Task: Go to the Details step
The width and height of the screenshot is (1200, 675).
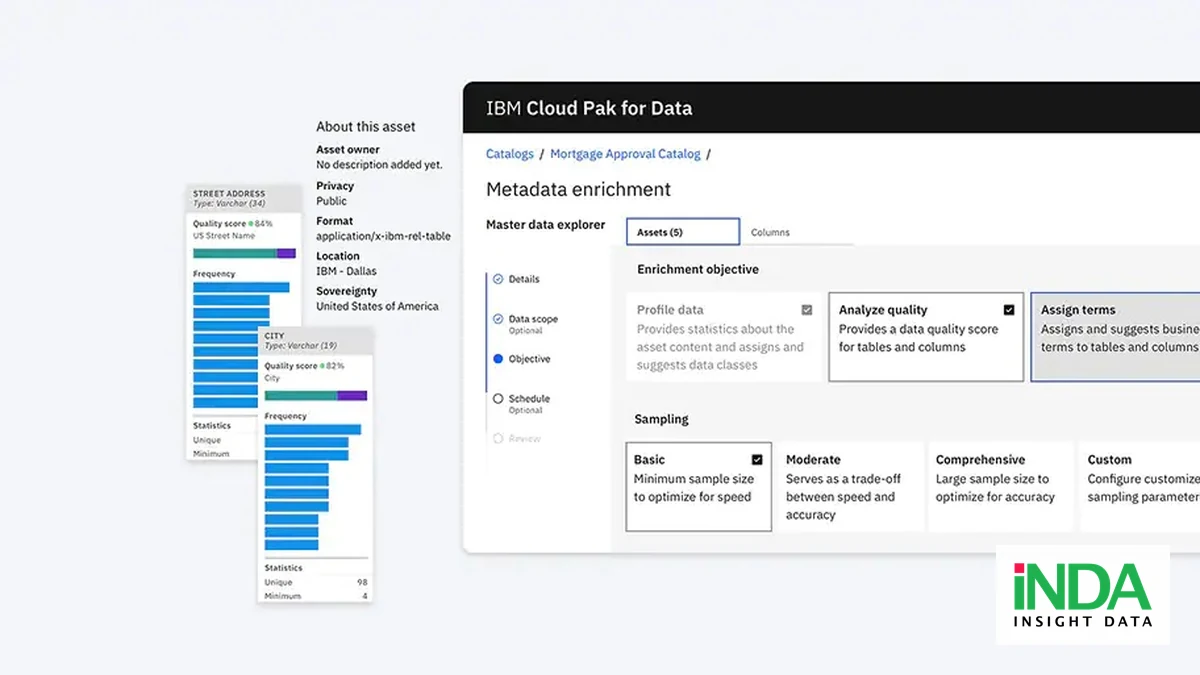Action: (524, 279)
